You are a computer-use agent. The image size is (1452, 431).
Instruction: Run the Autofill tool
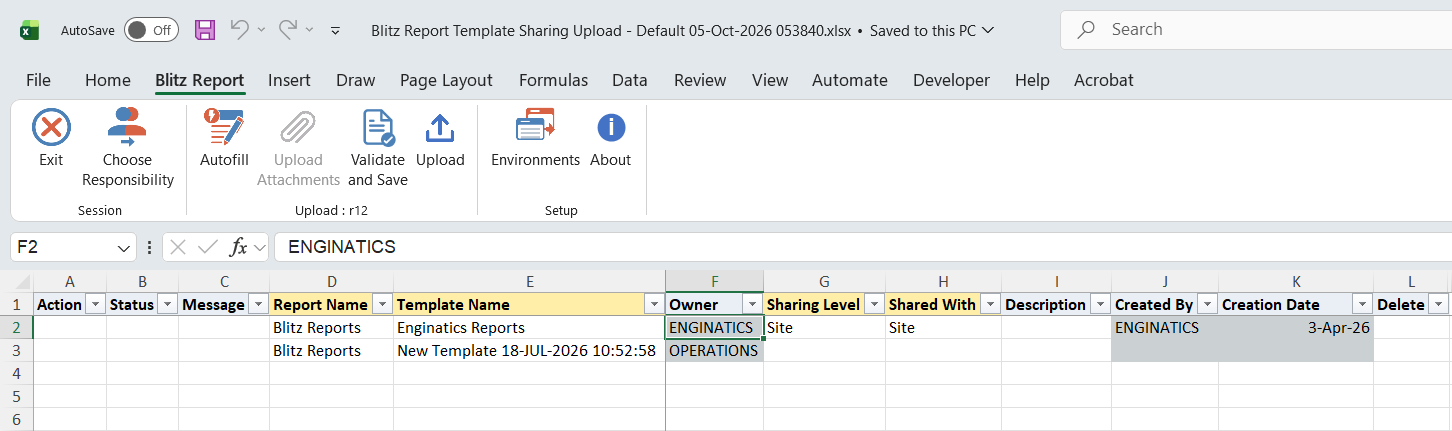(x=224, y=138)
